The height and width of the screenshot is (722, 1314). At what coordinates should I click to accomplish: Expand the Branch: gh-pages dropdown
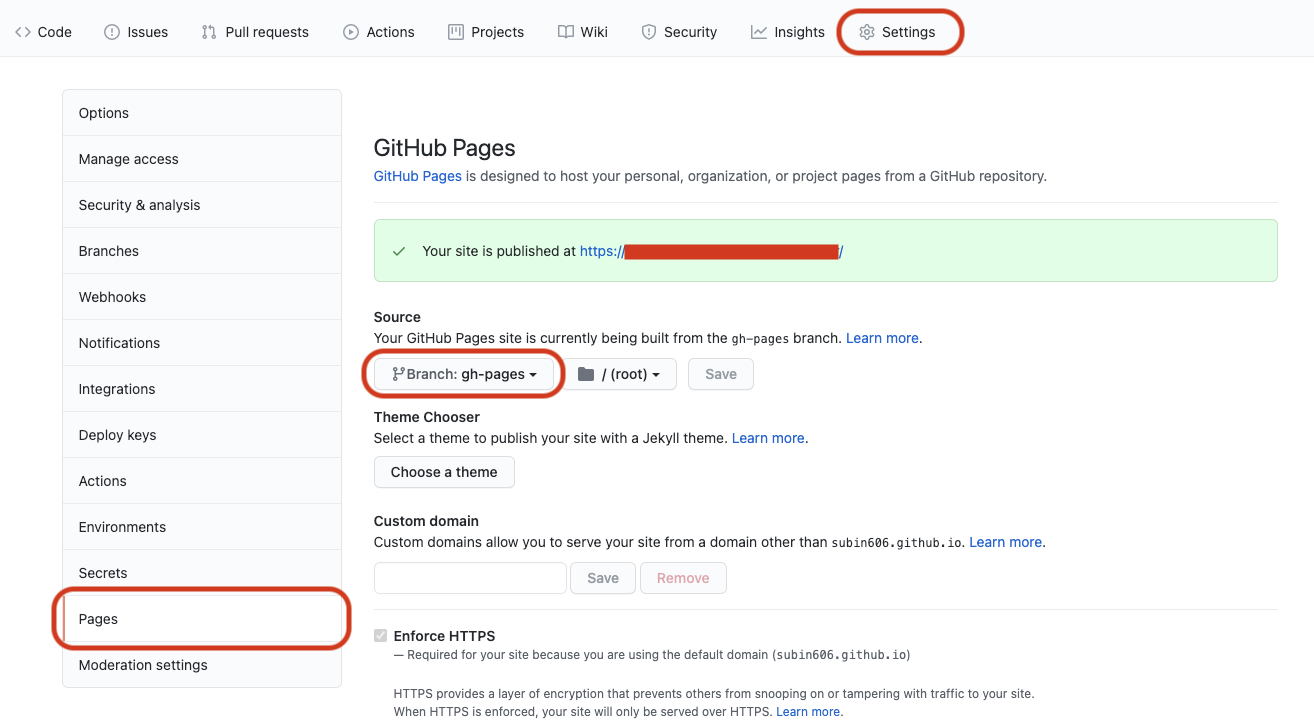pyautogui.click(x=464, y=374)
